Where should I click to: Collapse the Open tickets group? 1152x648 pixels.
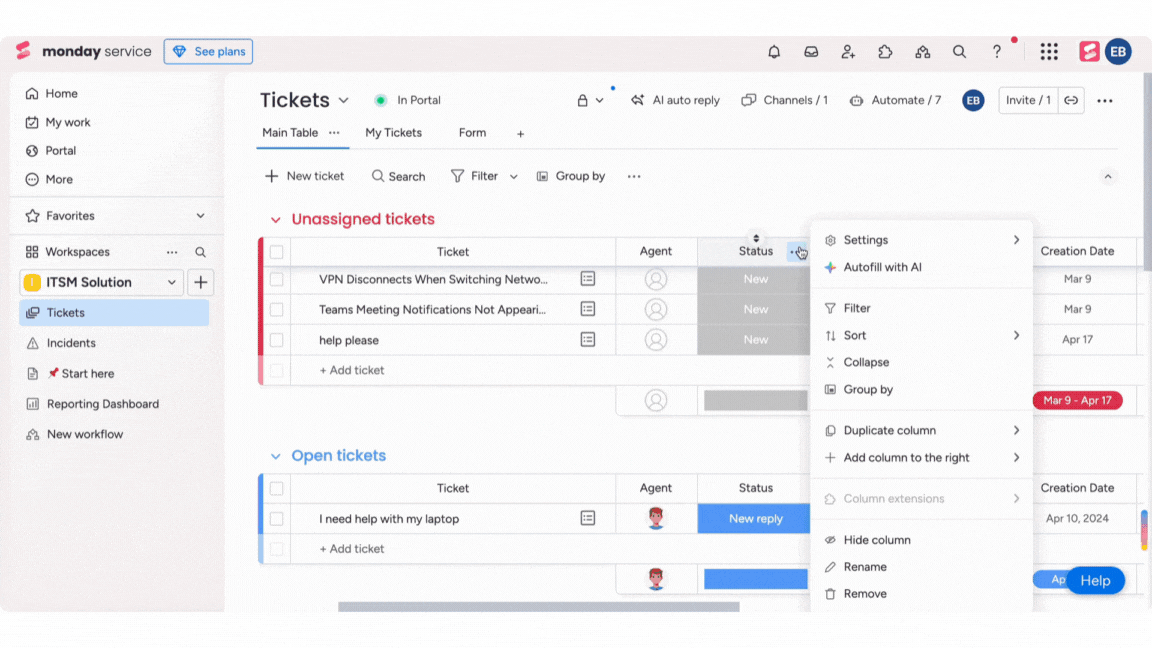coord(276,456)
